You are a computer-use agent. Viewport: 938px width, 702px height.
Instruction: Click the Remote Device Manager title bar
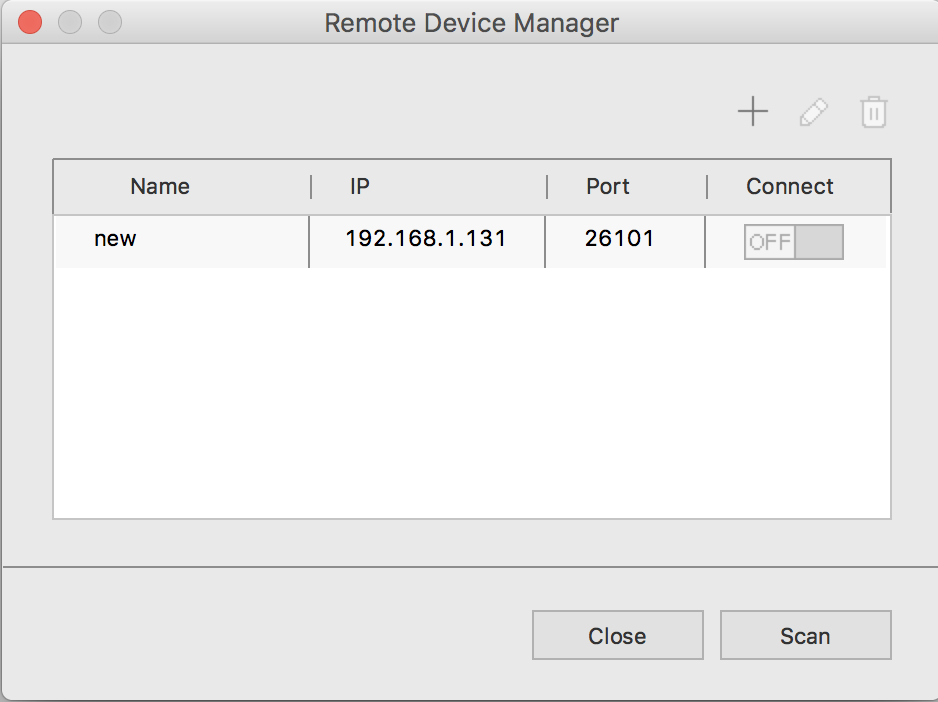point(471,23)
